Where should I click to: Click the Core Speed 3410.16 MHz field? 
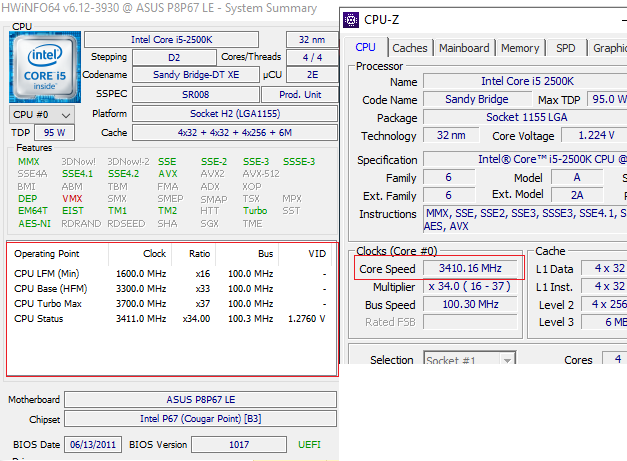point(470,268)
